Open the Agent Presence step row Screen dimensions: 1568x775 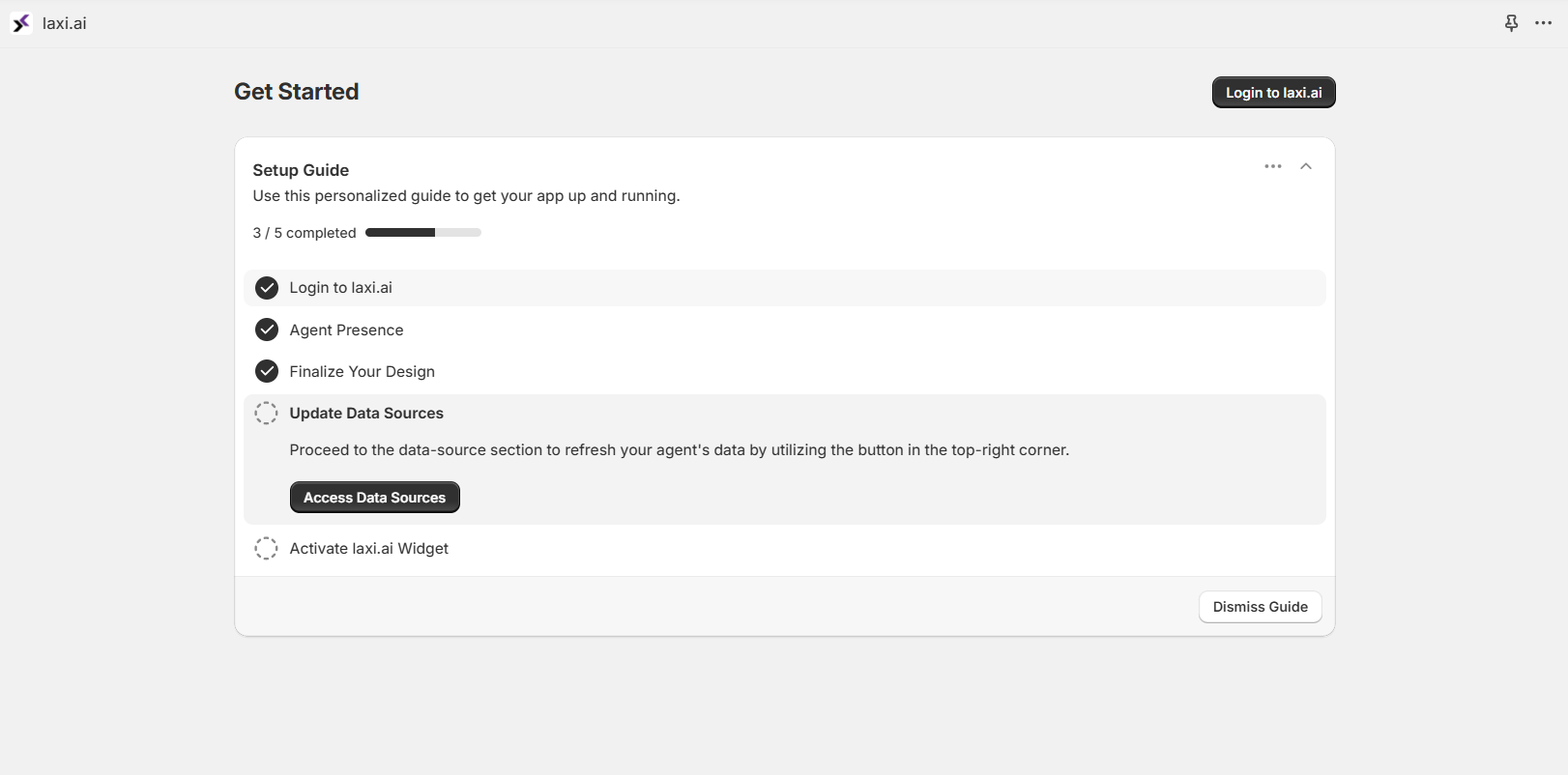pyautogui.click(x=346, y=330)
